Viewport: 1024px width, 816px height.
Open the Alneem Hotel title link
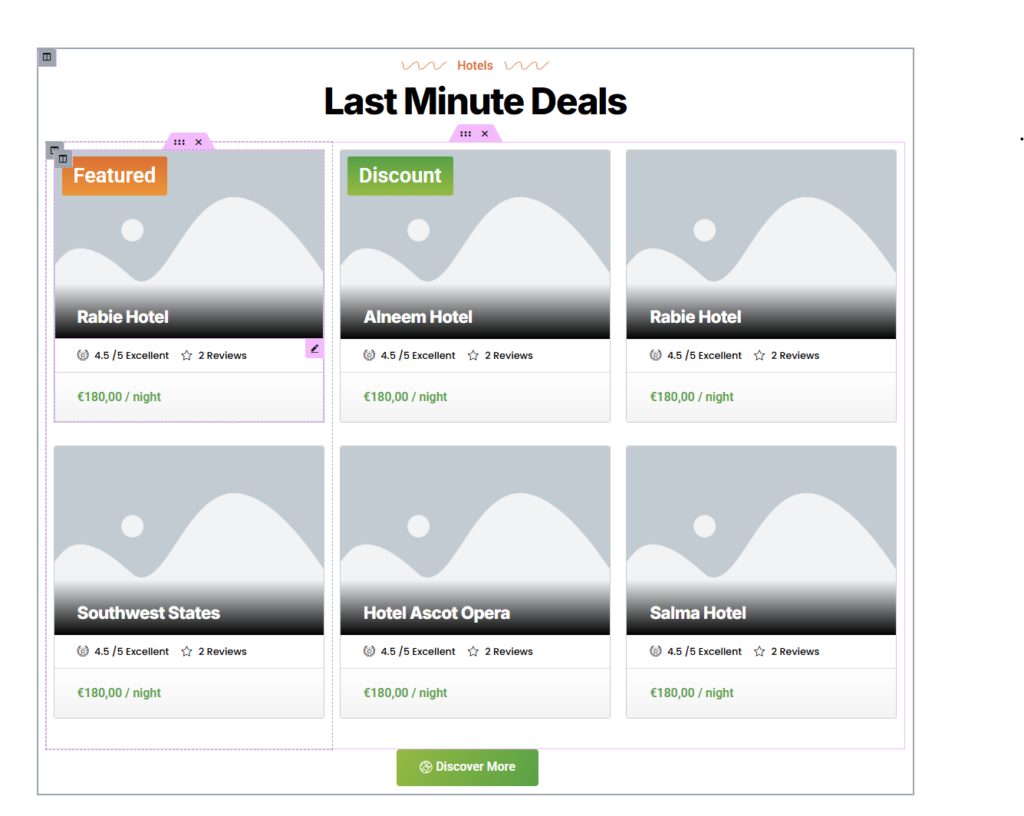[418, 317]
